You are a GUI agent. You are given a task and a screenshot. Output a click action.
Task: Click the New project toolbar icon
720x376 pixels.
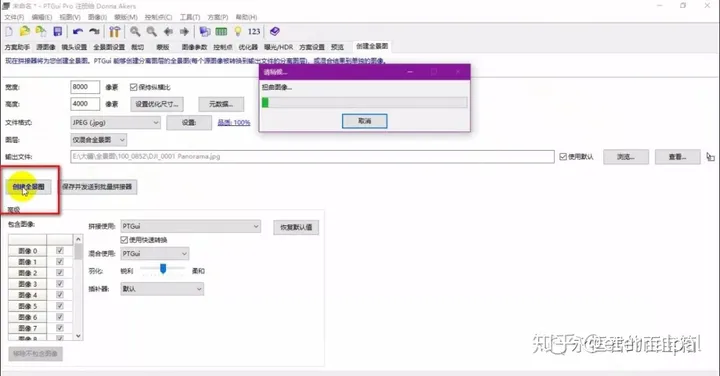pos(9,32)
